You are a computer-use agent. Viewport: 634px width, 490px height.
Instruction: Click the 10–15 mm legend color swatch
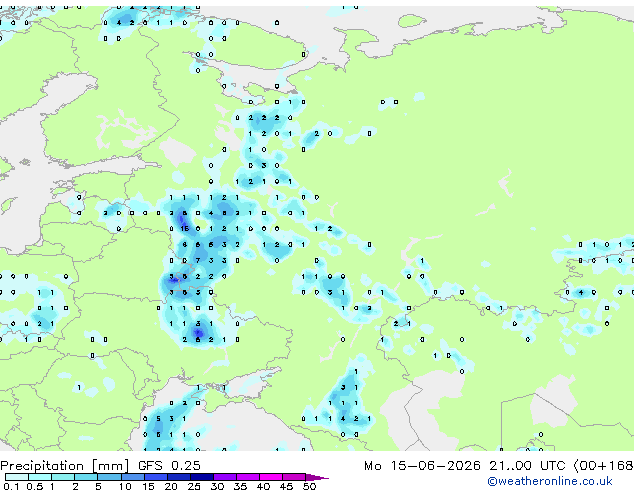[133, 477]
